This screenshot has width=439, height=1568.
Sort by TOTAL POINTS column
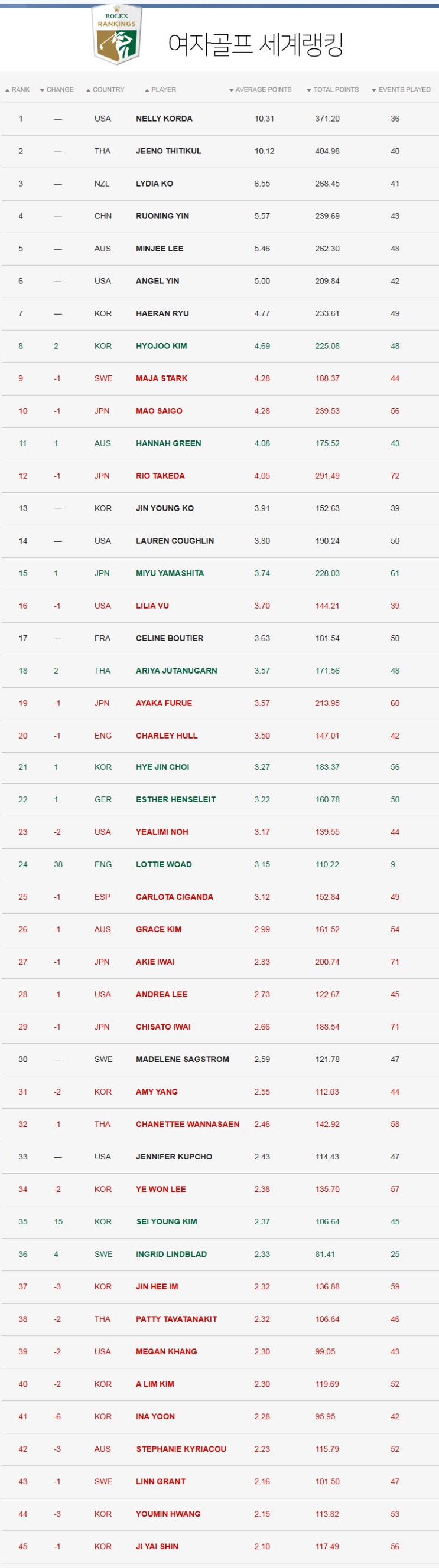(333, 90)
